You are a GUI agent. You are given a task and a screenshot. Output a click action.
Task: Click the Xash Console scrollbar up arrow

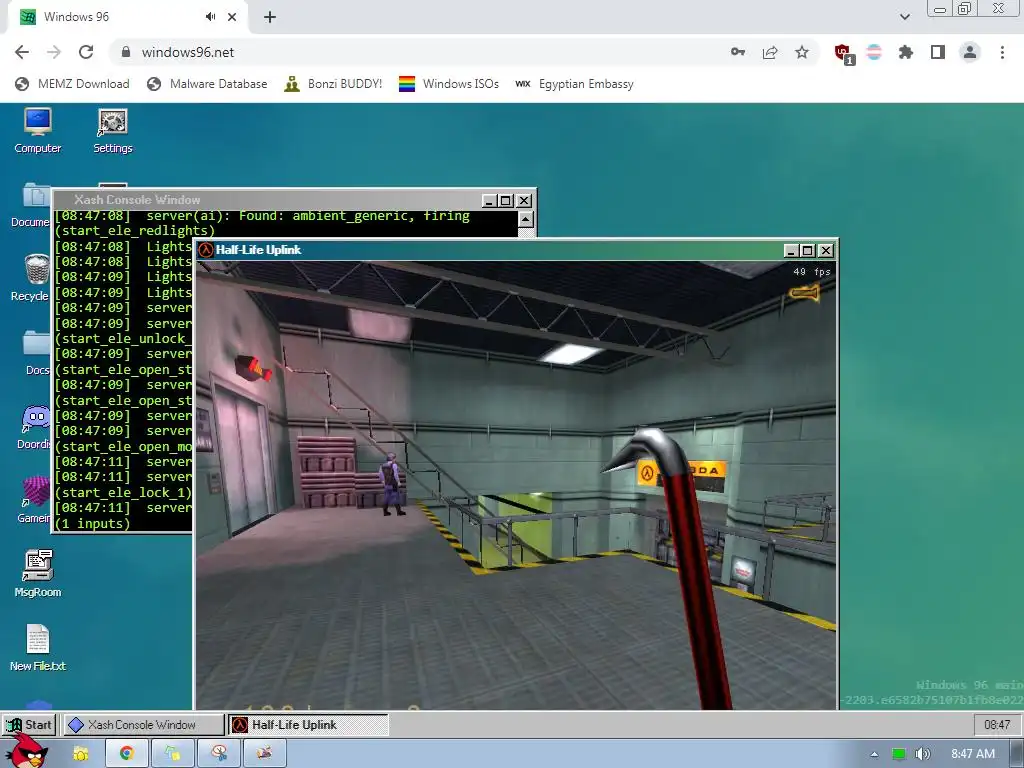click(x=526, y=219)
